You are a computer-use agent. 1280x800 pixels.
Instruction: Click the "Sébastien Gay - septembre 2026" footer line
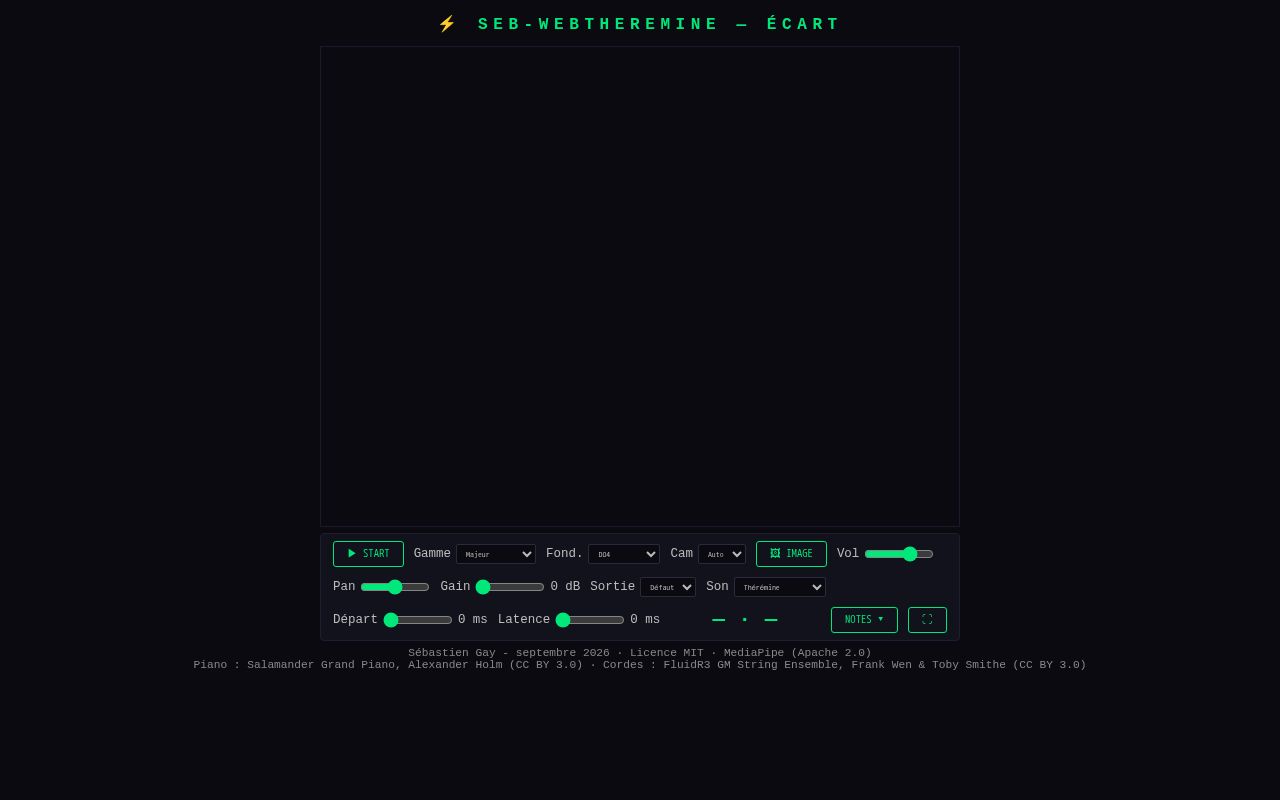click(x=640, y=653)
